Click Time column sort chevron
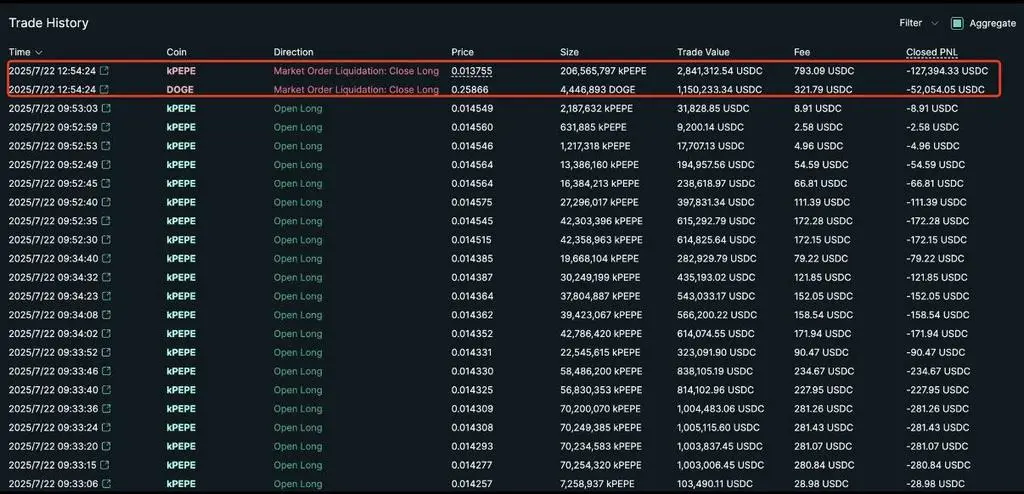This screenshot has width=1024, height=494. point(39,52)
